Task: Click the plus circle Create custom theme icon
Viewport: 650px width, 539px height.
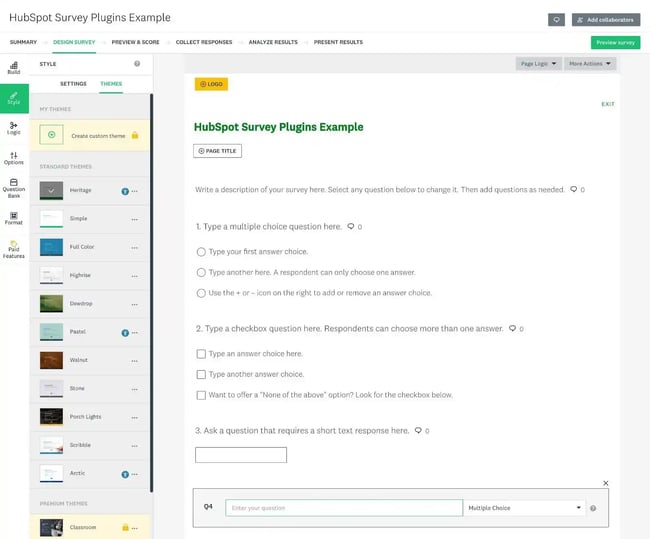Action: click(x=51, y=134)
